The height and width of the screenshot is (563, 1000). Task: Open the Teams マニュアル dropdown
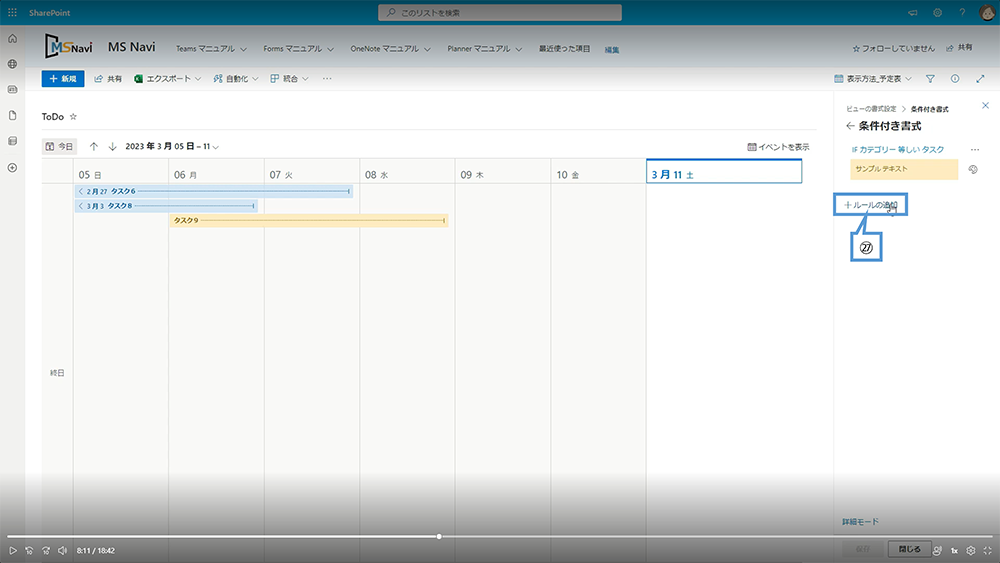tap(211, 48)
